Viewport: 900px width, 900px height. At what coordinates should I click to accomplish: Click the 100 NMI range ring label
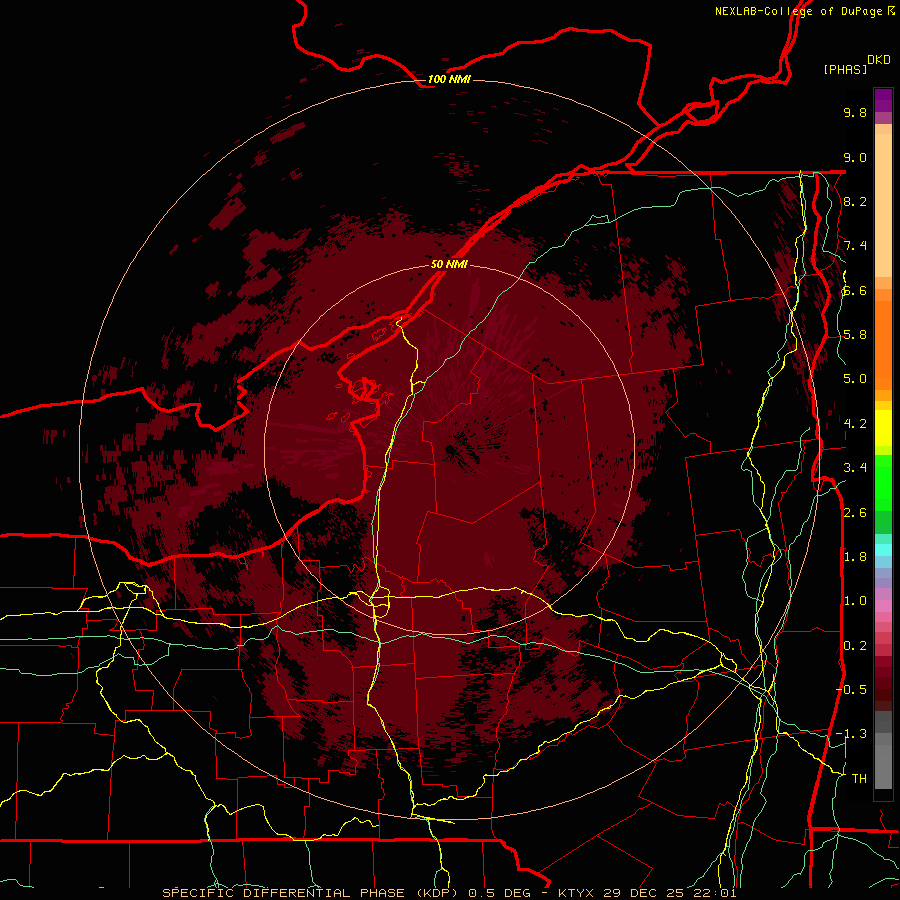coord(449,79)
